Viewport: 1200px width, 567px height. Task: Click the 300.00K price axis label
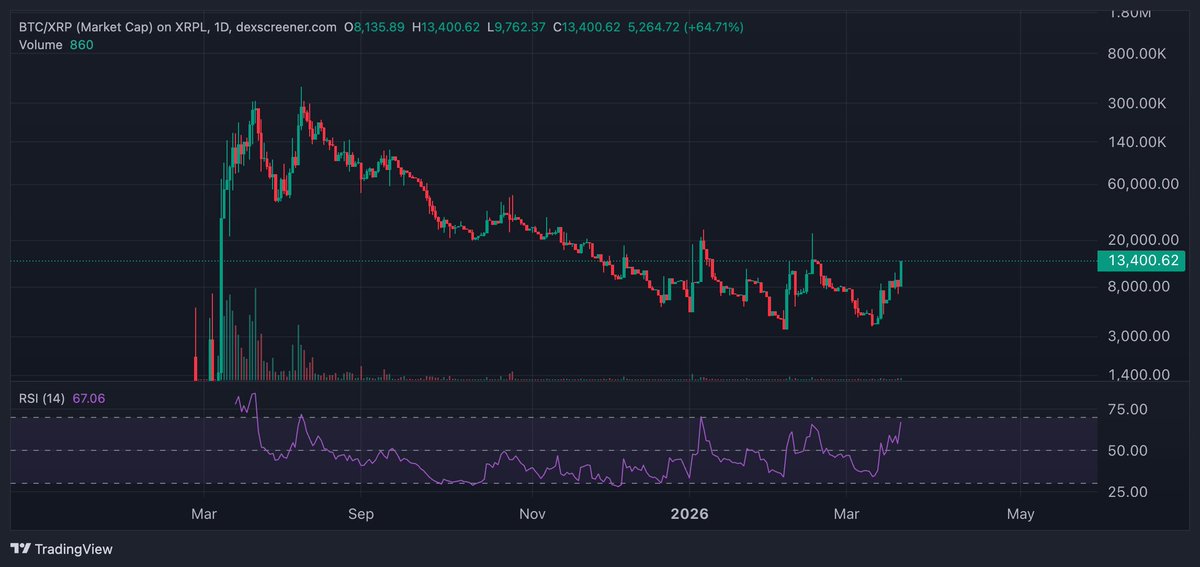pyautogui.click(x=1136, y=103)
